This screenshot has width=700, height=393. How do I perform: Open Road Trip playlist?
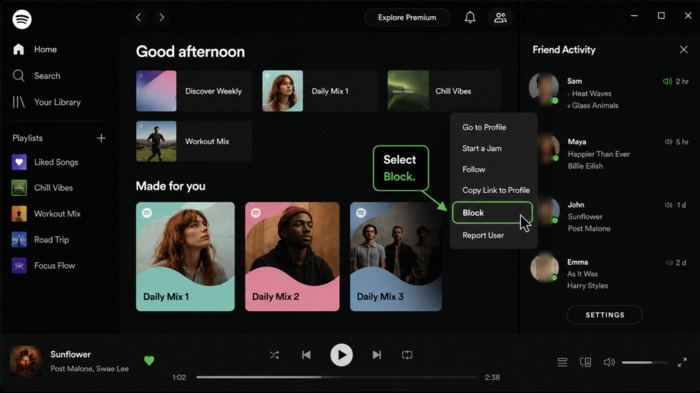pos(40,240)
